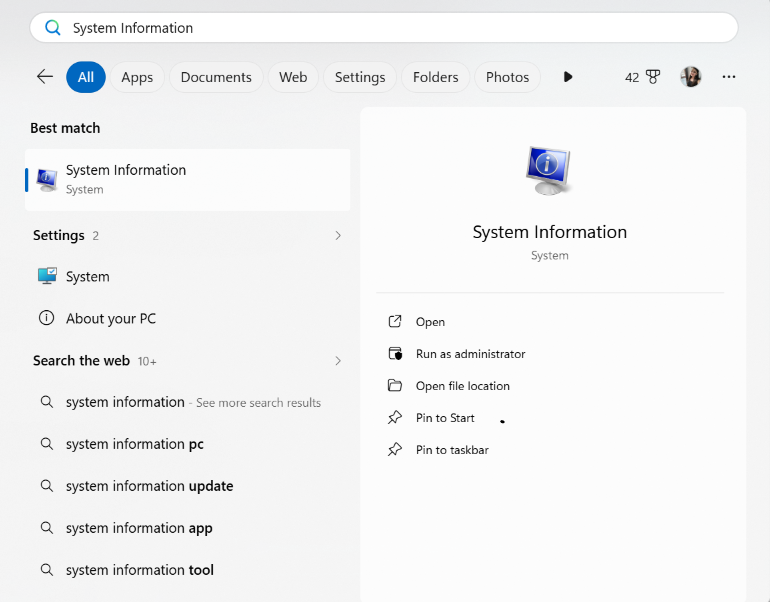The image size is (770, 602).
Task: Select 'system information update' web suggestion
Action: click(188, 486)
